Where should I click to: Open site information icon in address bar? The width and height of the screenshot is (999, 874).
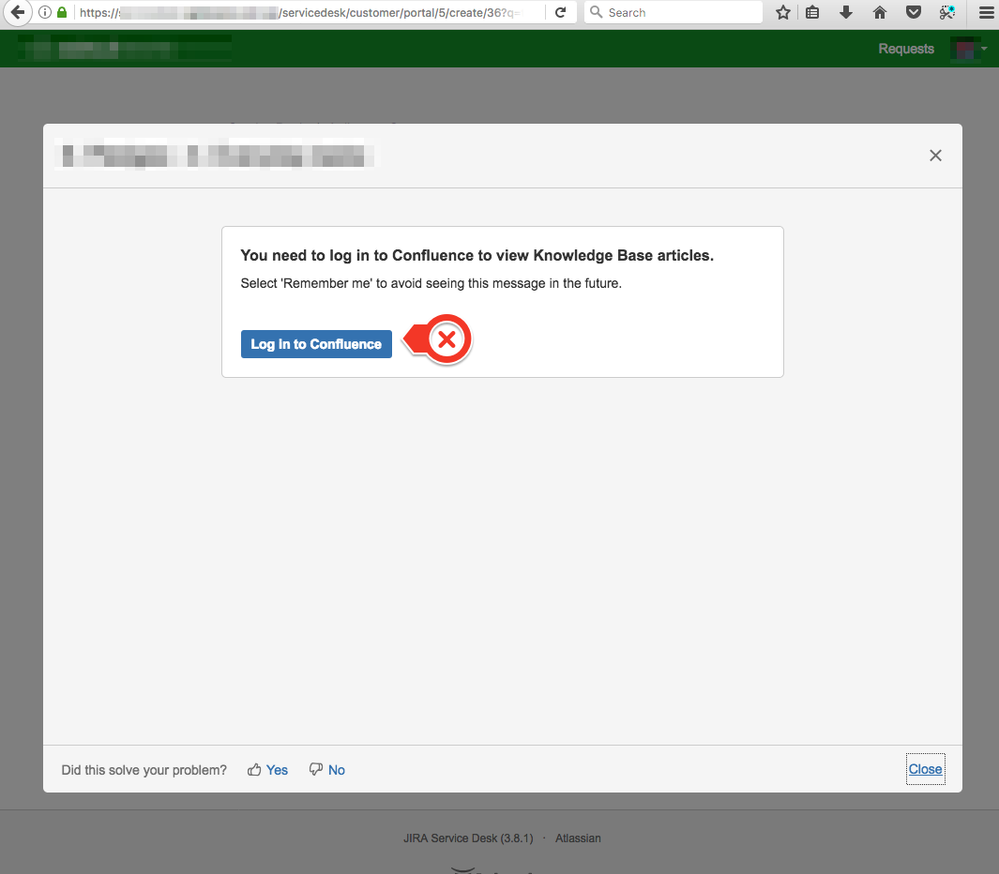coord(45,12)
